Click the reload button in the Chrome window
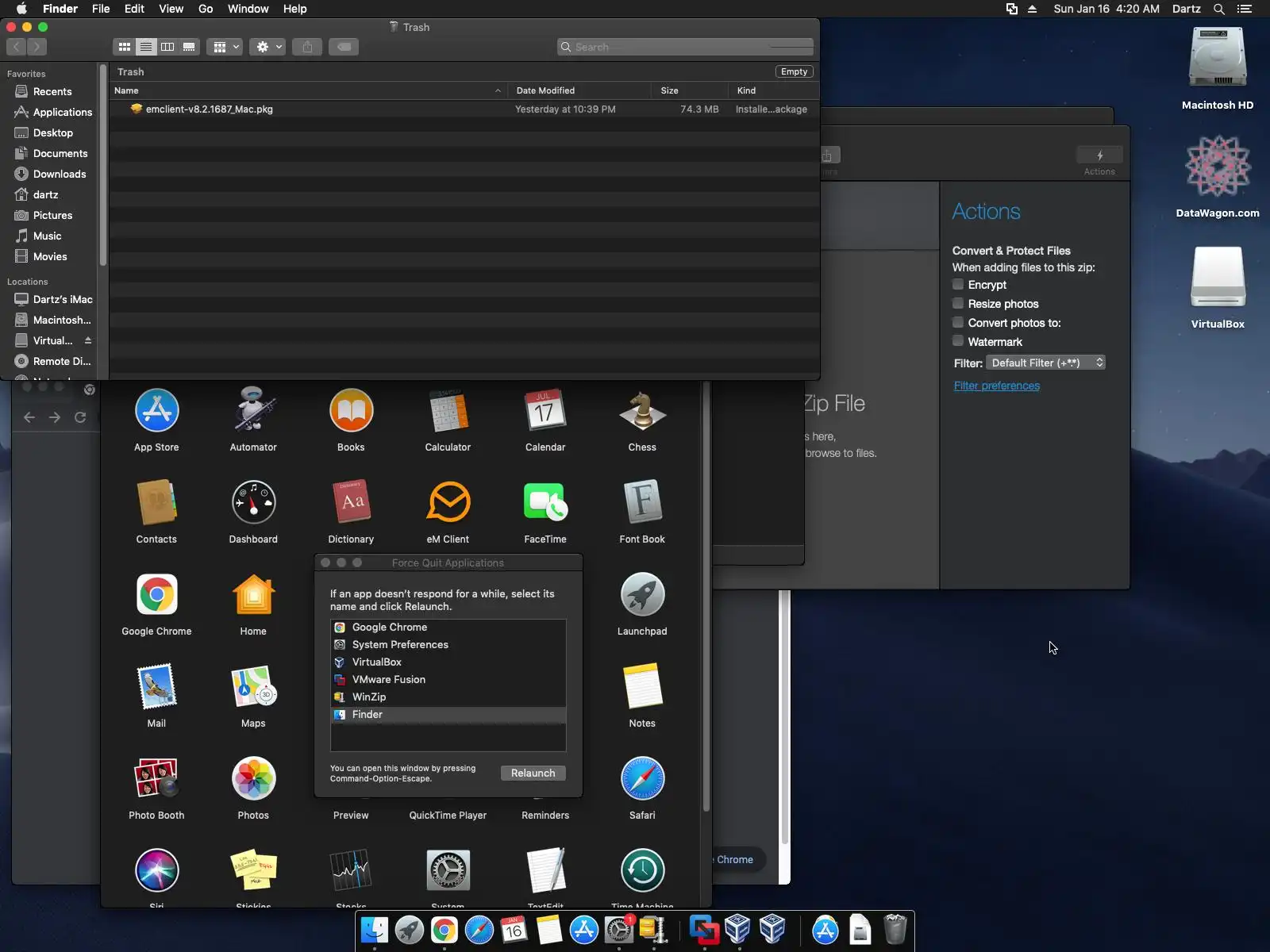This screenshot has height=952, width=1270. click(x=80, y=417)
